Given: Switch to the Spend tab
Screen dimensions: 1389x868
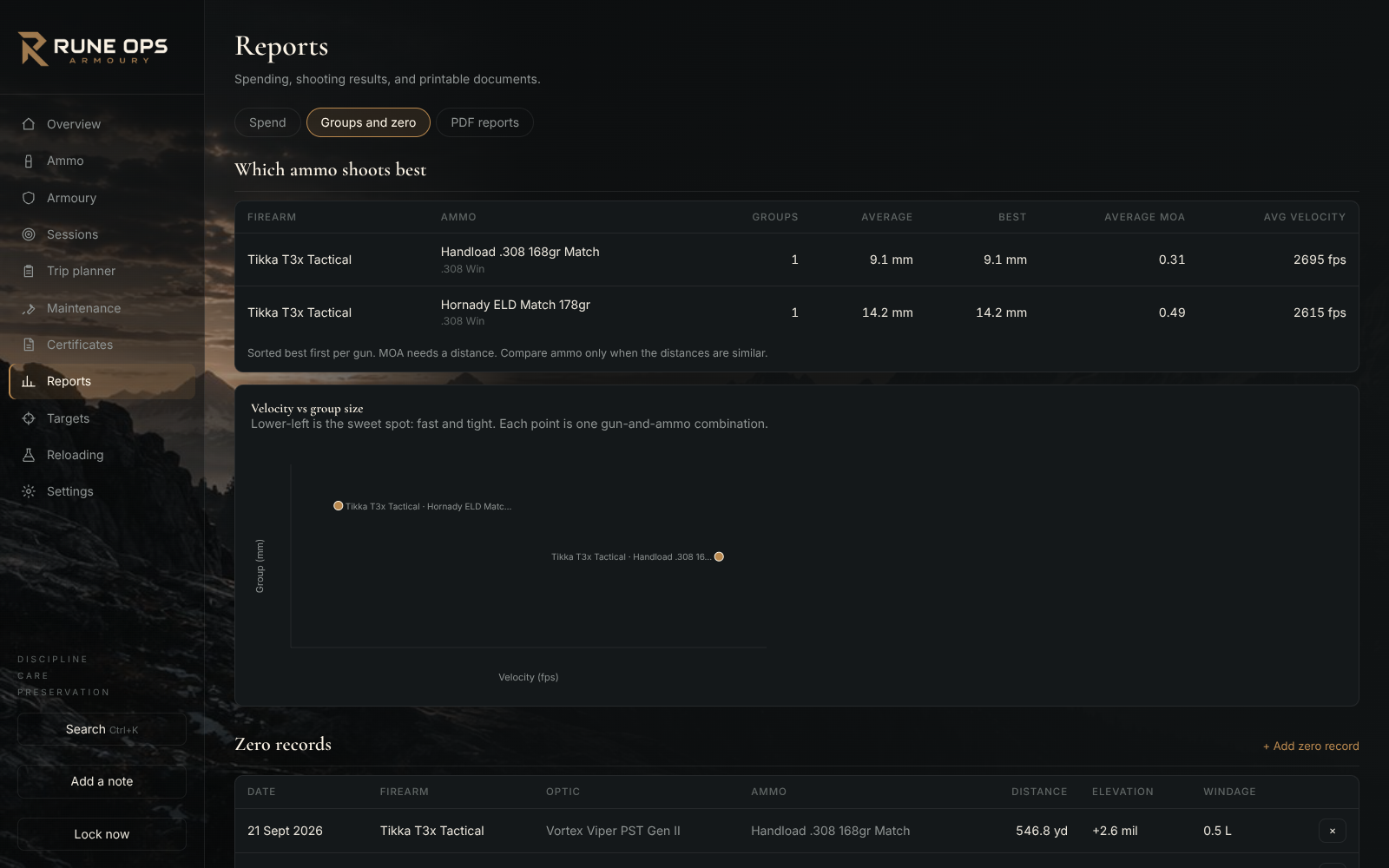Looking at the screenshot, I should point(267,122).
